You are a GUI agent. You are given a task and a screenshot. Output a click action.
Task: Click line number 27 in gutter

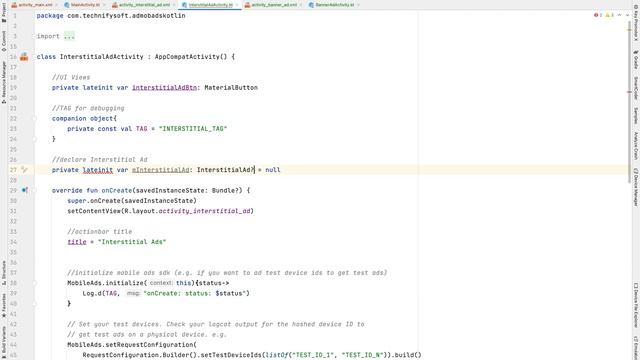click(13, 170)
